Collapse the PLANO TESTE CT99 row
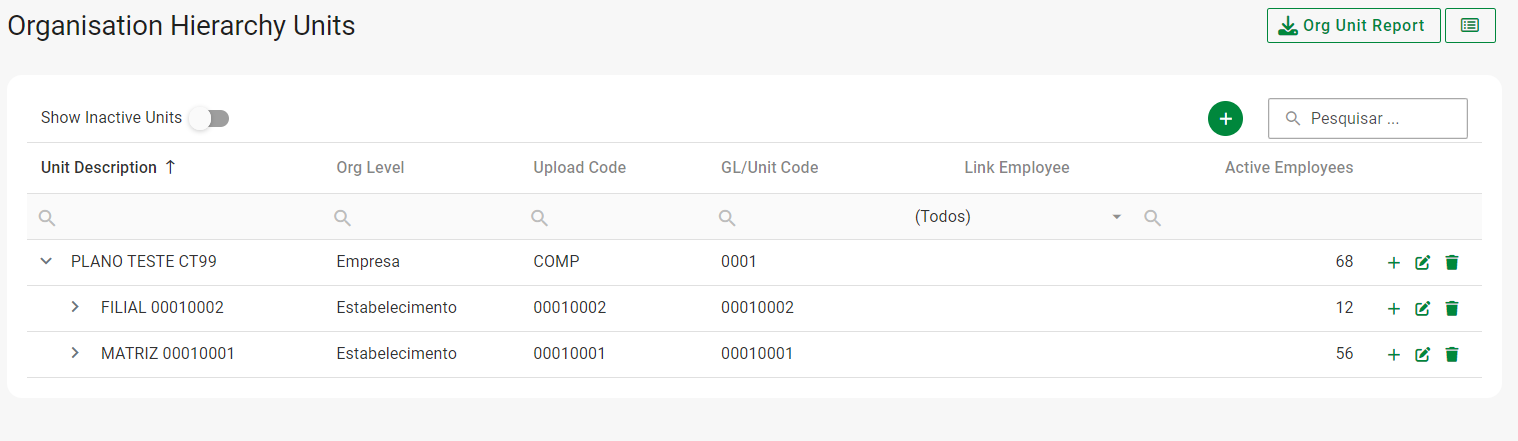Screen dimensions: 1518x441 [x=45, y=261]
